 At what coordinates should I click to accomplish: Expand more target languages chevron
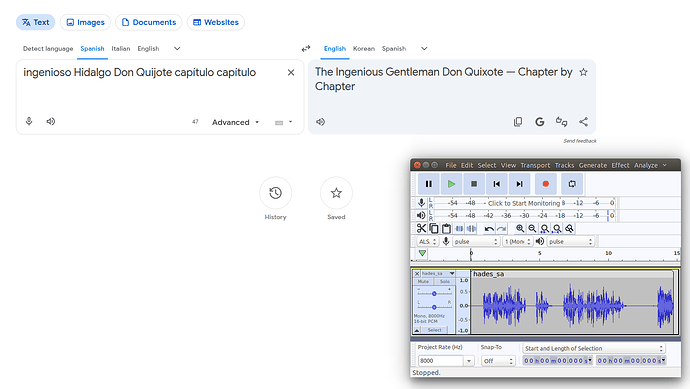[424, 48]
